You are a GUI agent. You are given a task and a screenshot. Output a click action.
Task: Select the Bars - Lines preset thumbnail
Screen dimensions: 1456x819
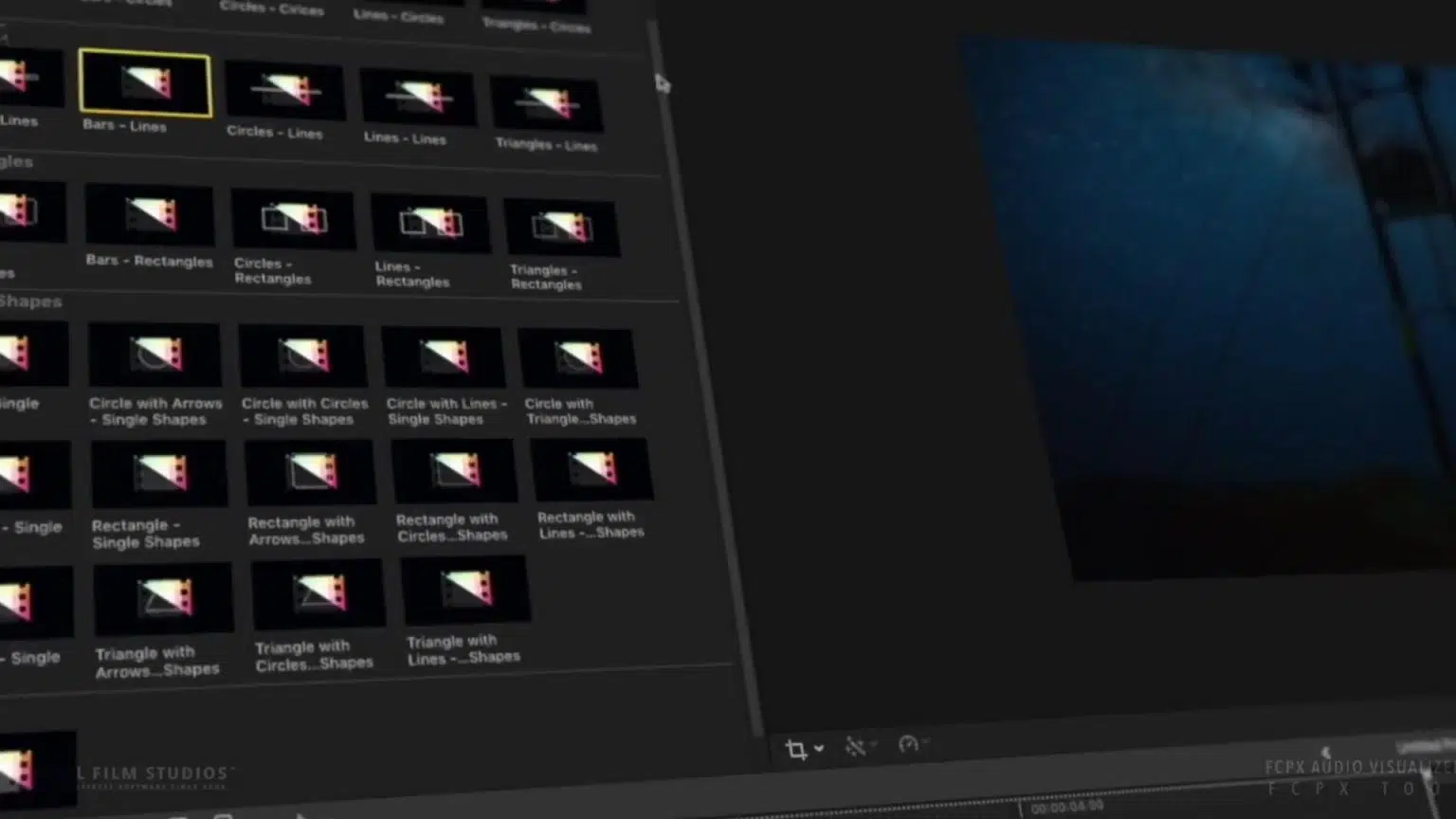[146, 83]
